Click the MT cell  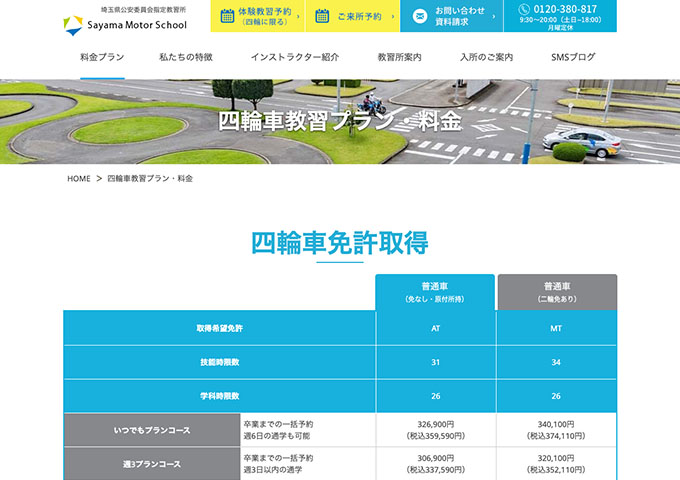point(556,328)
